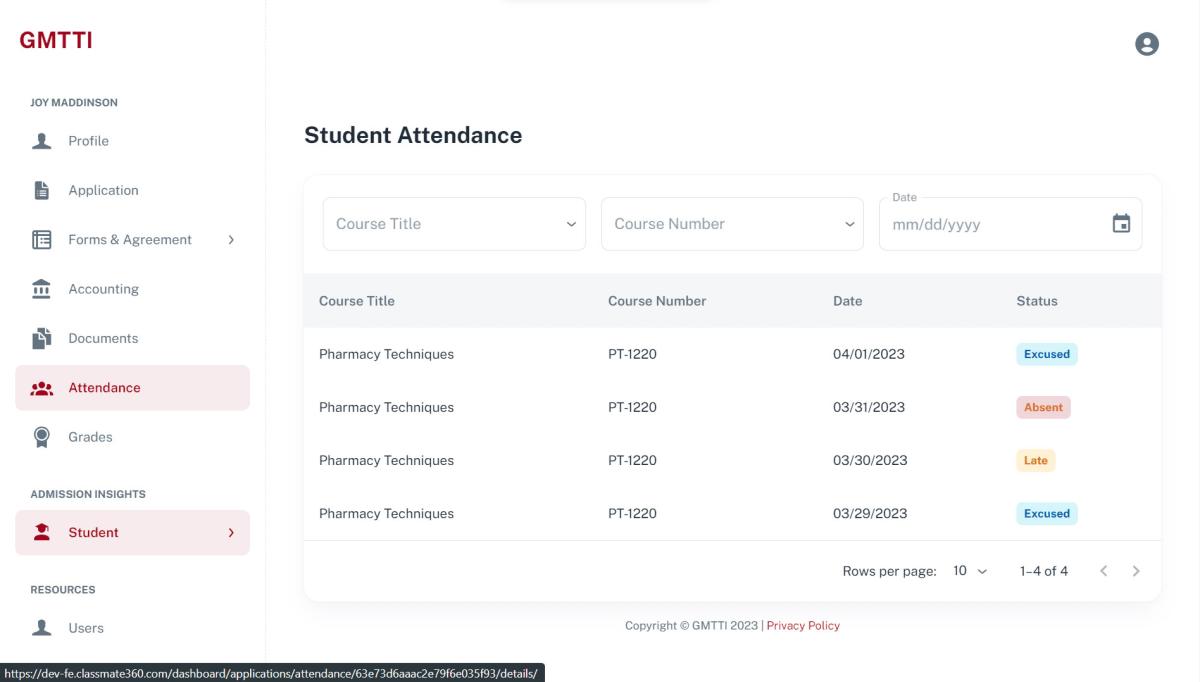Open the Privacy Policy link
The image size is (1200, 682).
pyautogui.click(x=803, y=626)
